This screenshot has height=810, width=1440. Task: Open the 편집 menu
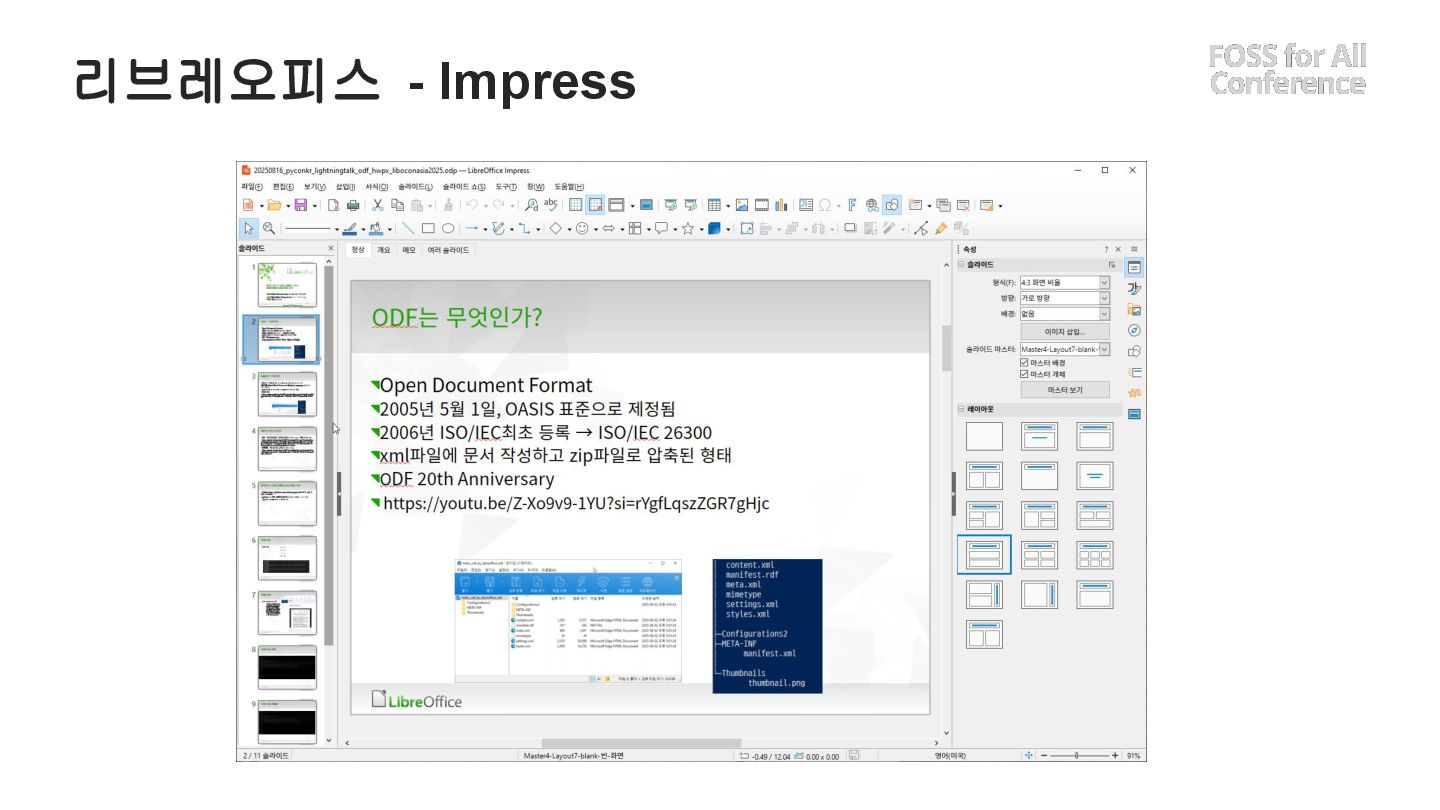click(x=282, y=187)
